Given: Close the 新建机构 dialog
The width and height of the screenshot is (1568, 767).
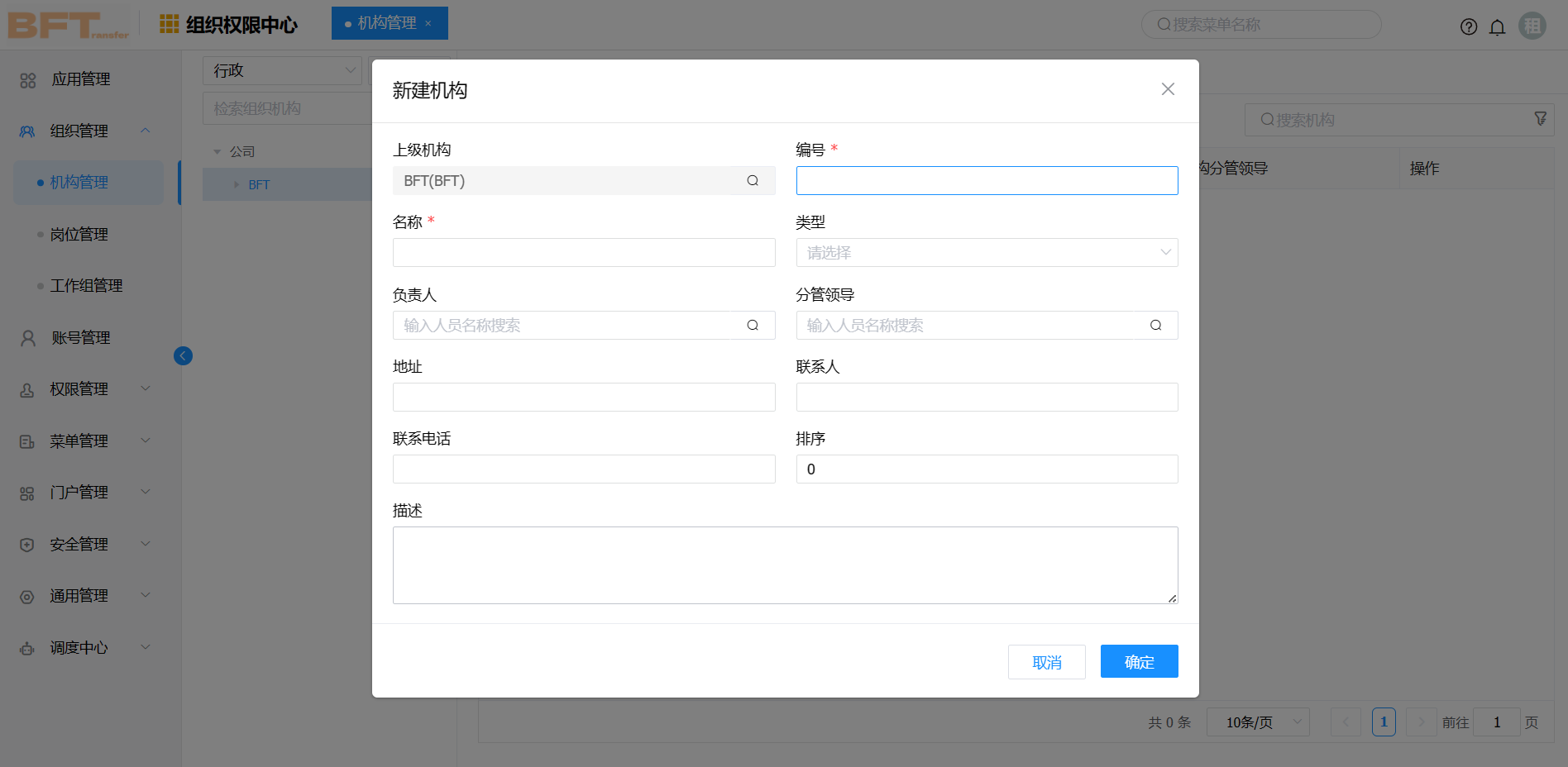Looking at the screenshot, I should point(1168,89).
